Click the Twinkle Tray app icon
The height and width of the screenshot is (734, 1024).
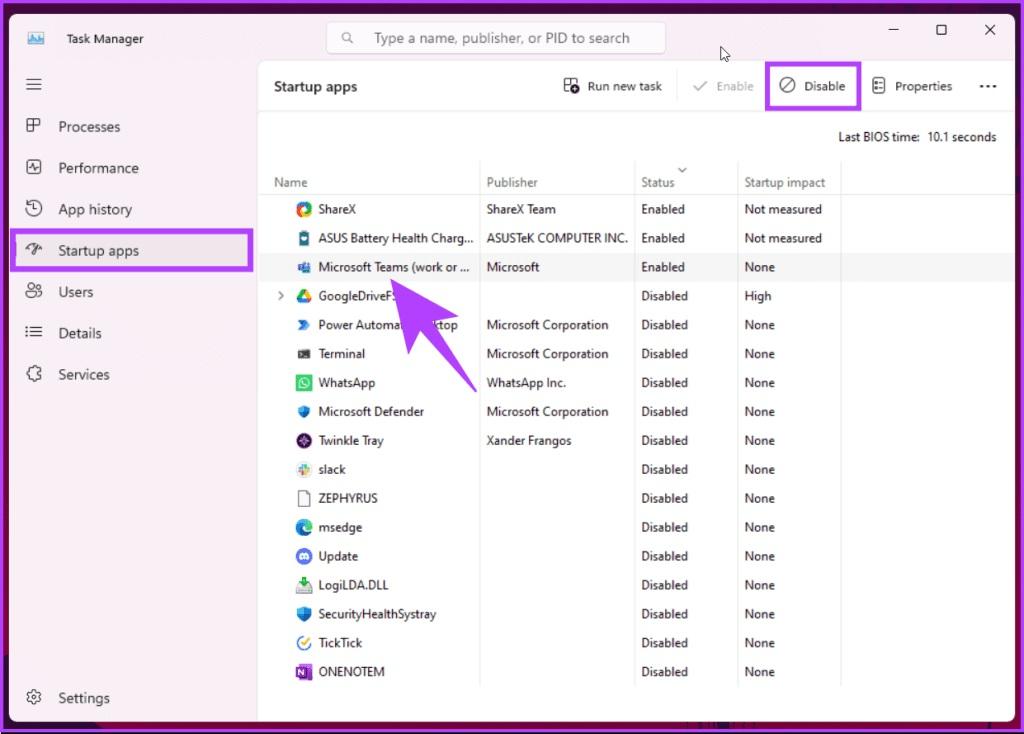304,441
